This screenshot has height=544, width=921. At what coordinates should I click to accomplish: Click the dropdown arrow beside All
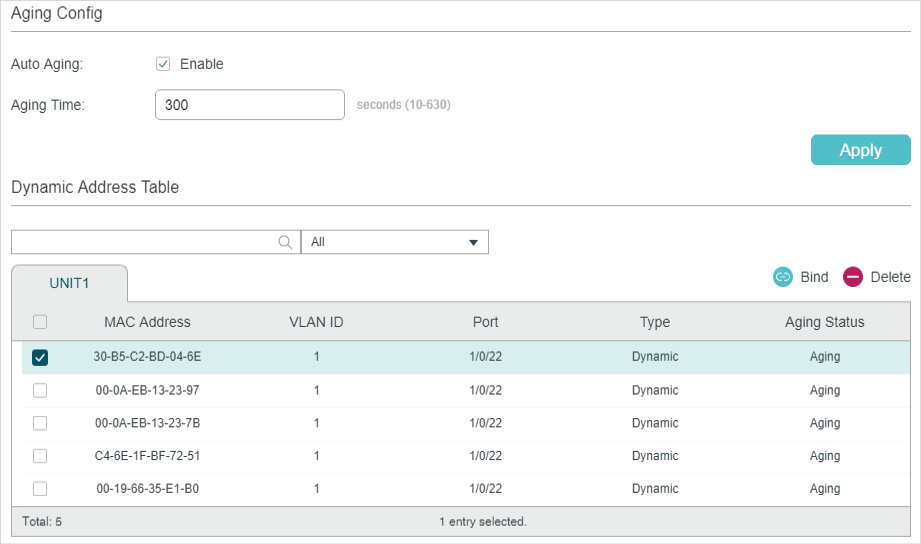pos(474,243)
